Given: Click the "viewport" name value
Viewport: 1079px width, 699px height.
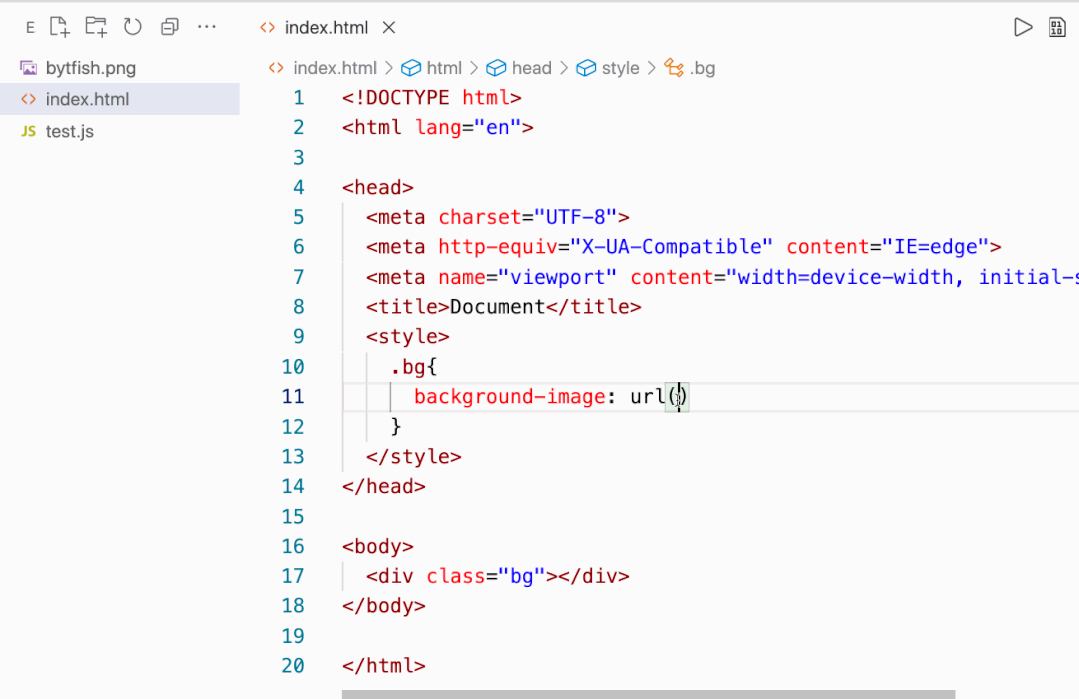Looking at the screenshot, I should point(557,277).
